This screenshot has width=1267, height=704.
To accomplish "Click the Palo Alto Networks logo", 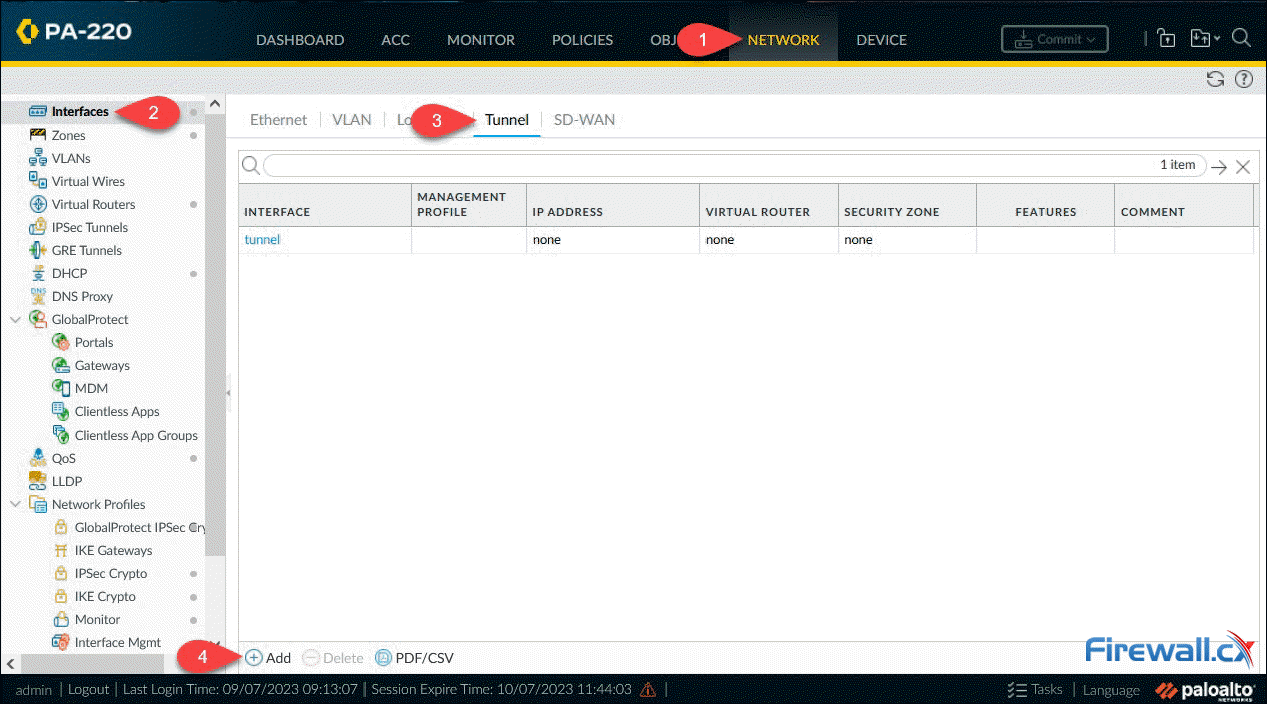I will [x=1205, y=689].
